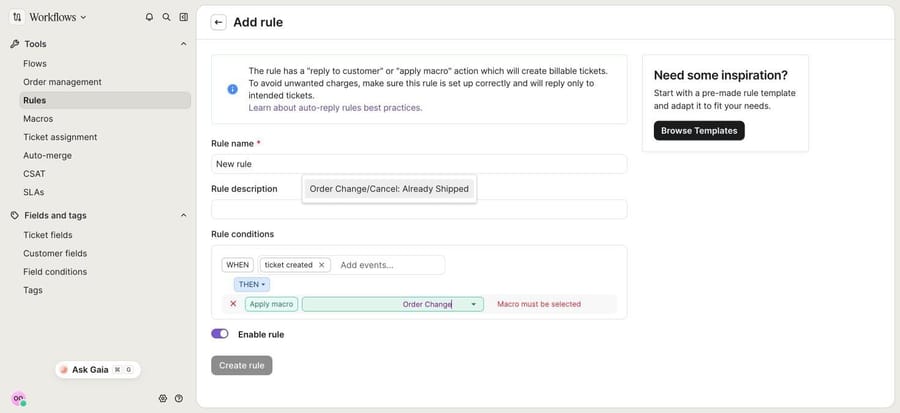Toggle the Enable rule switch
The image size is (900, 413).
220,334
